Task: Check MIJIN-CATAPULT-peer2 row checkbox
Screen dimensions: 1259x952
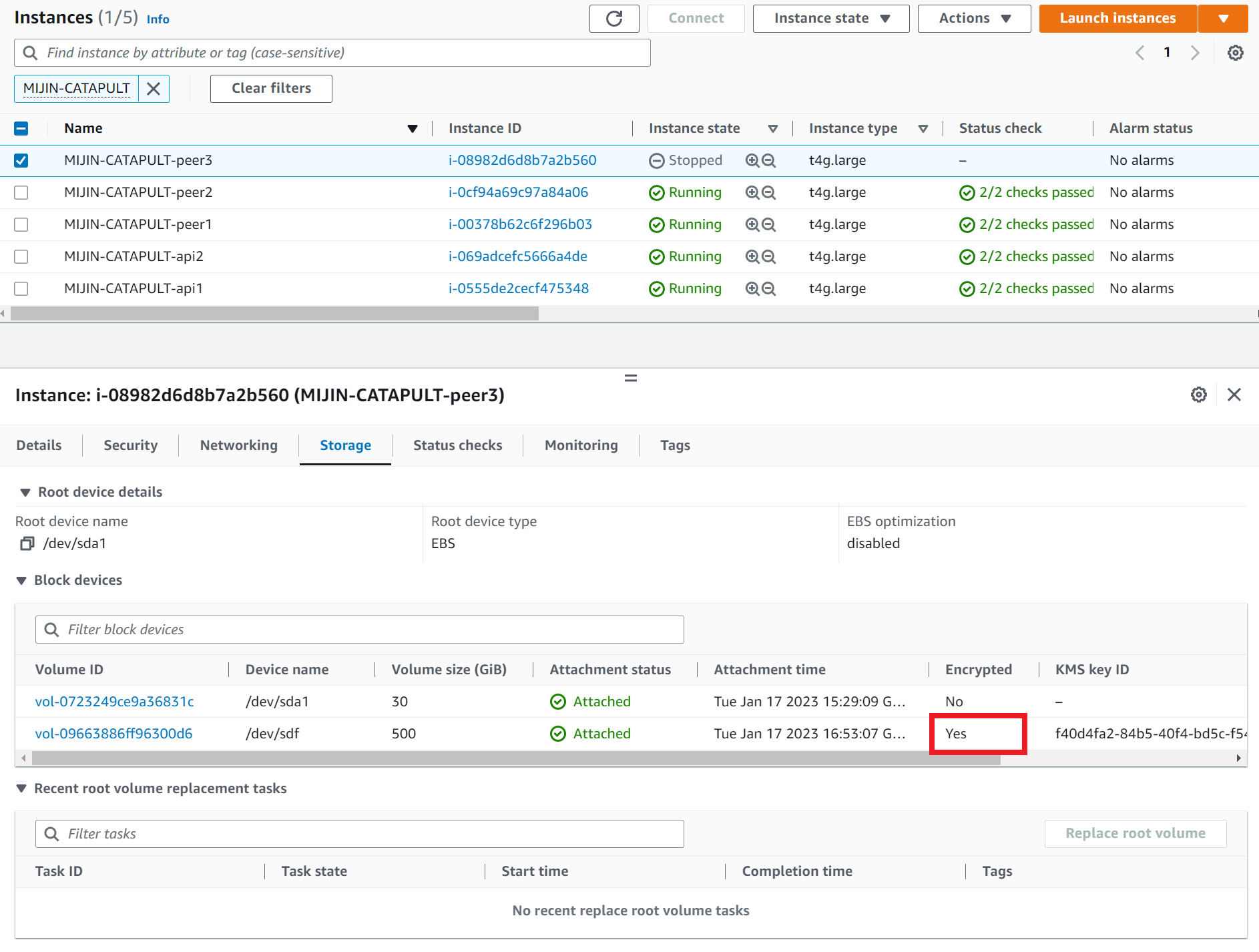Action: pos(21,192)
